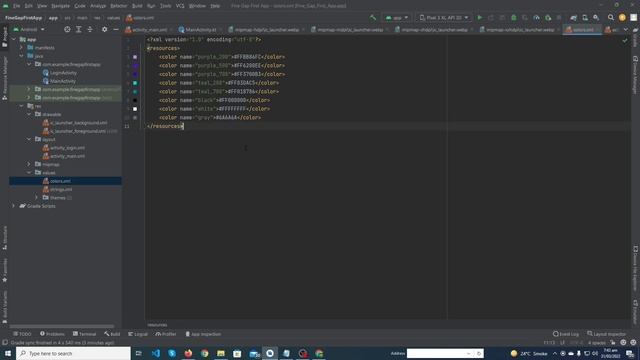Click the teal_200 gutter color swatch
This screenshot has height=360, width=640.
[x=135, y=83]
